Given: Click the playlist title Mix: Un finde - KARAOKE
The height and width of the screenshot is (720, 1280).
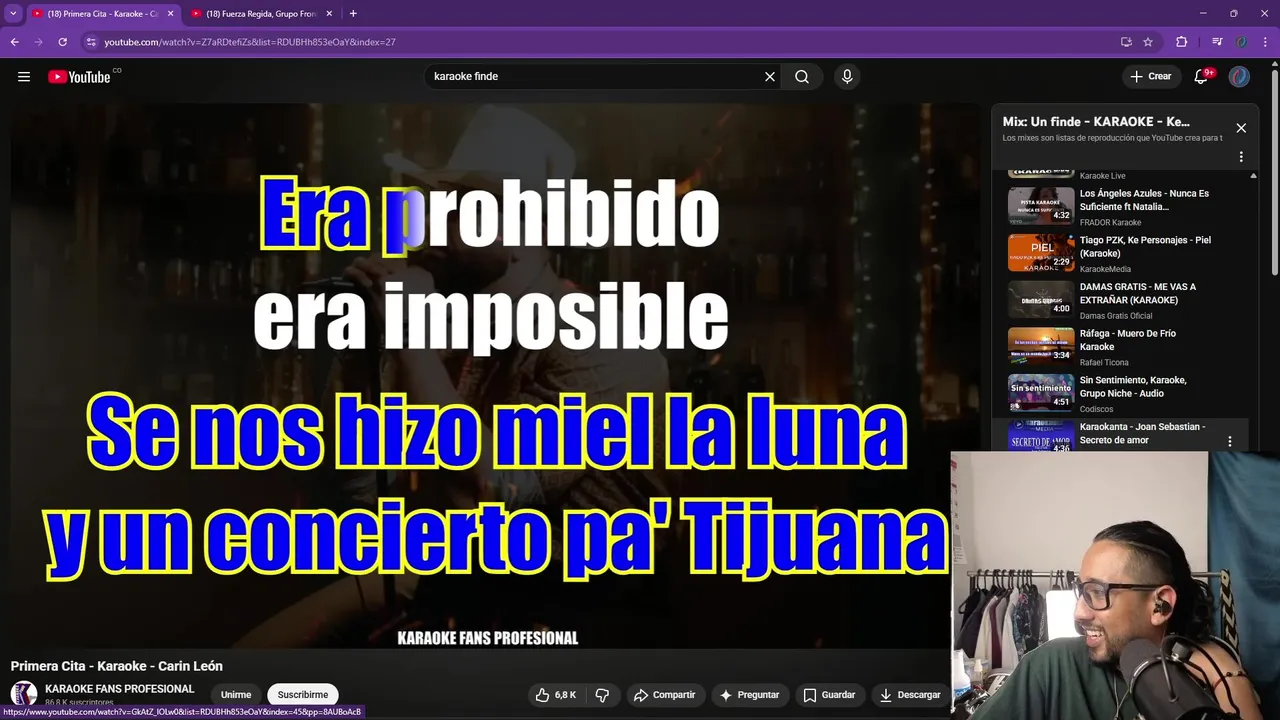Looking at the screenshot, I should 1096,122.
